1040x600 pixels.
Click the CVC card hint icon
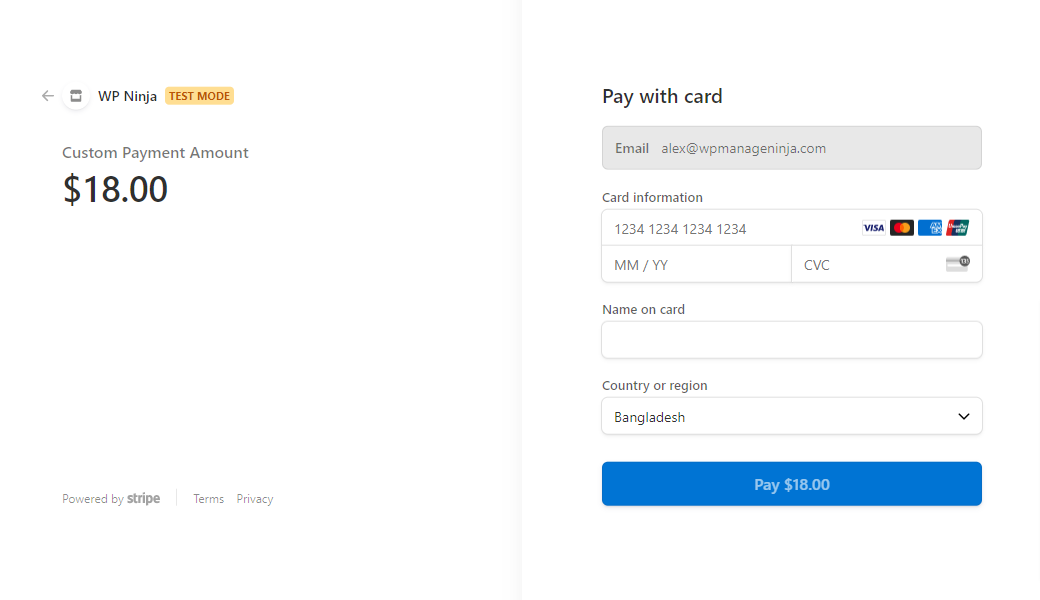[957, 264]
